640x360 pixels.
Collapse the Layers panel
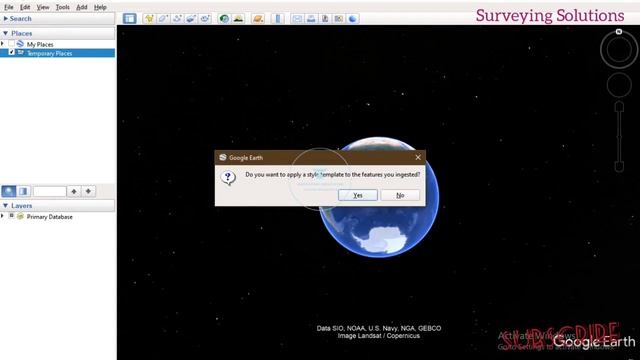click(x=5, y=205)
